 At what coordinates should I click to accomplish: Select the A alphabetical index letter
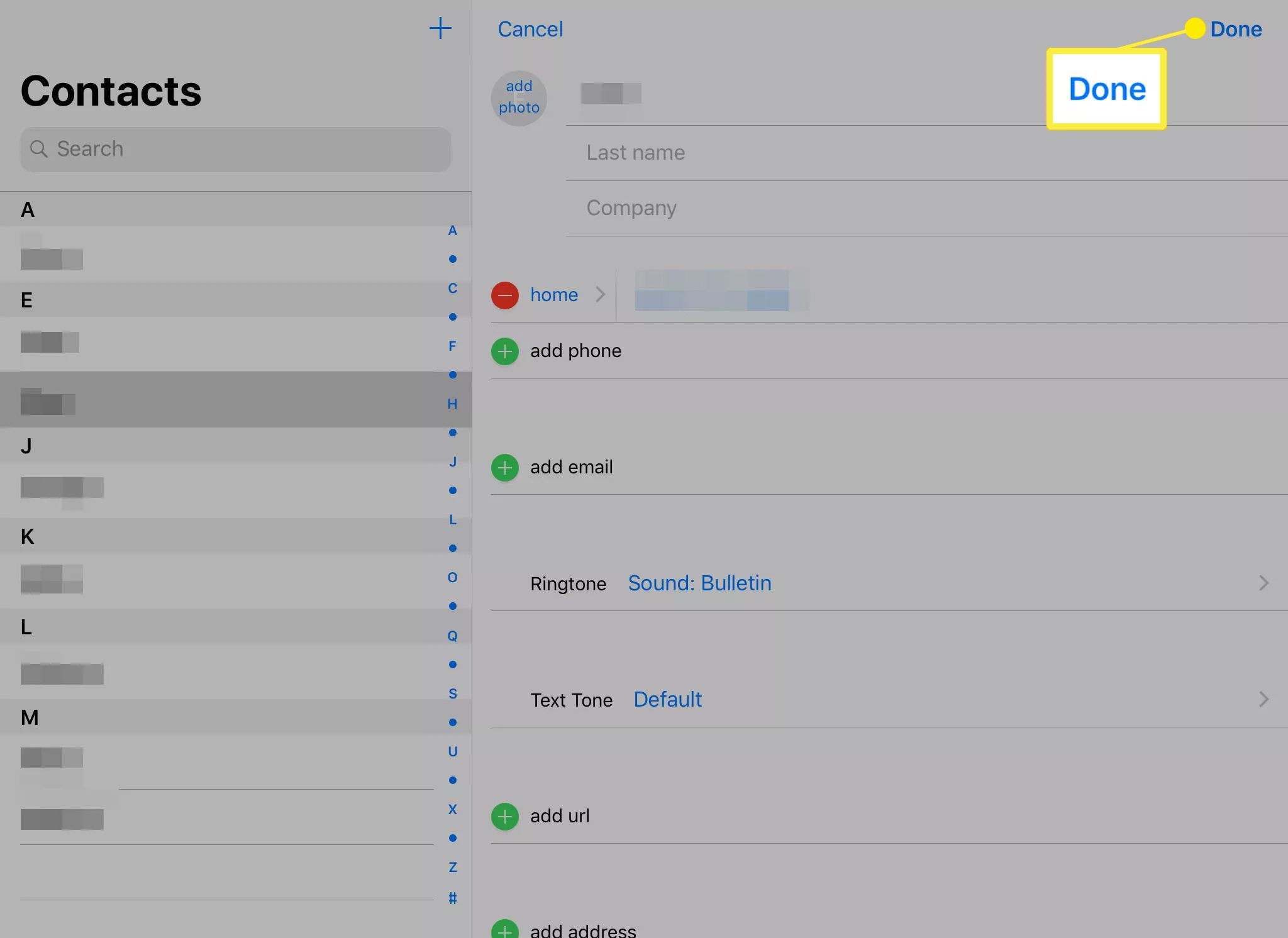[452, 231]
